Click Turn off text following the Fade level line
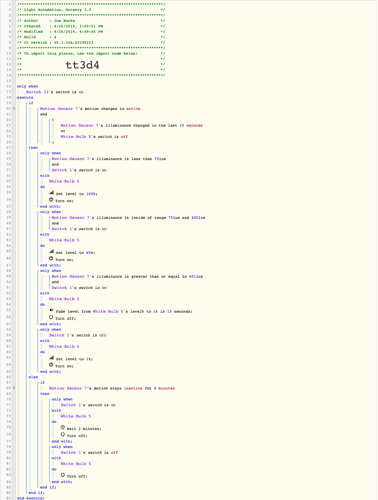Screen dimensions: 378x500 pyautogui.click(x=65, y=319)
